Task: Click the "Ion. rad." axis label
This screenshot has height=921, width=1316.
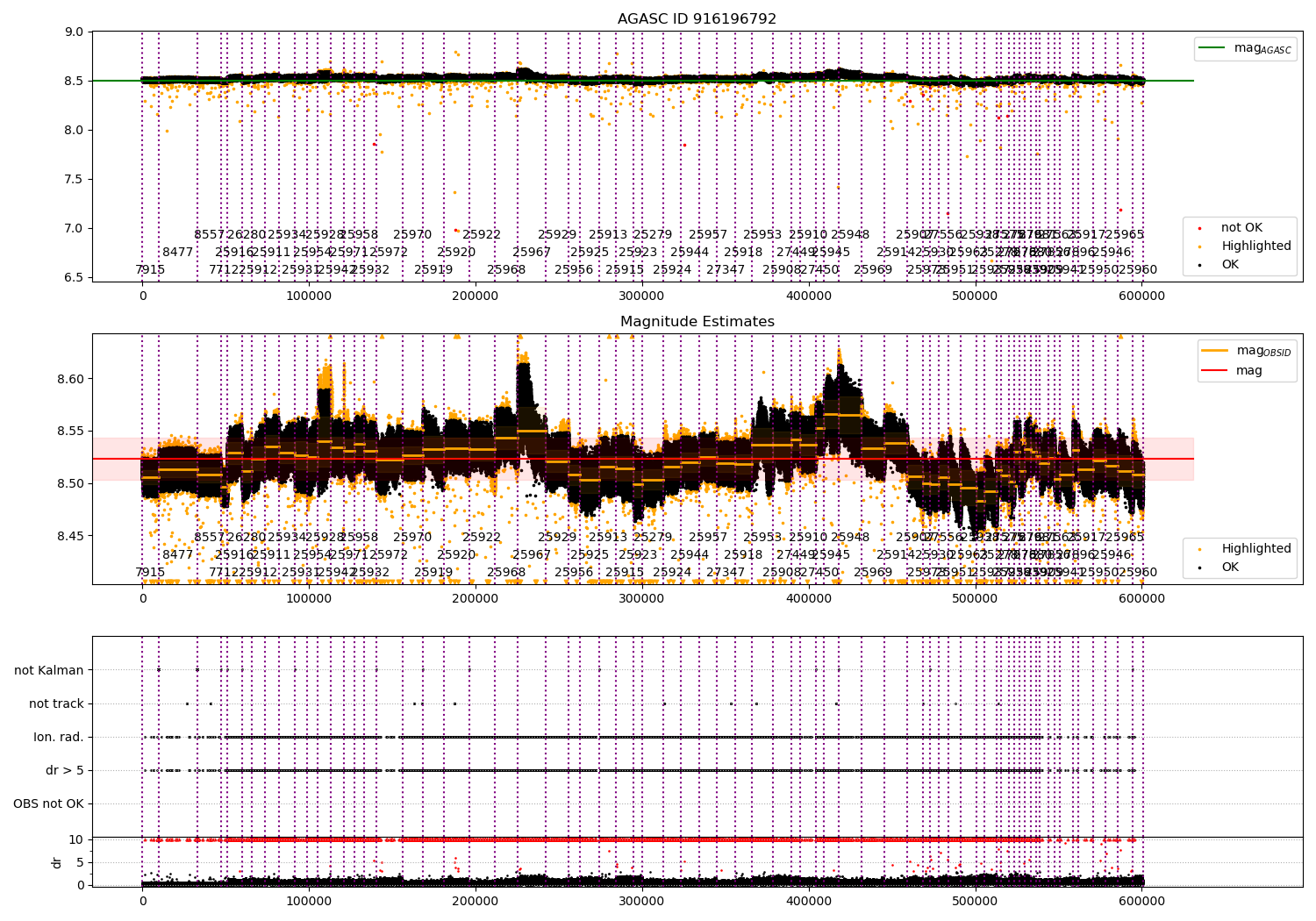Action: pos(59,737)
